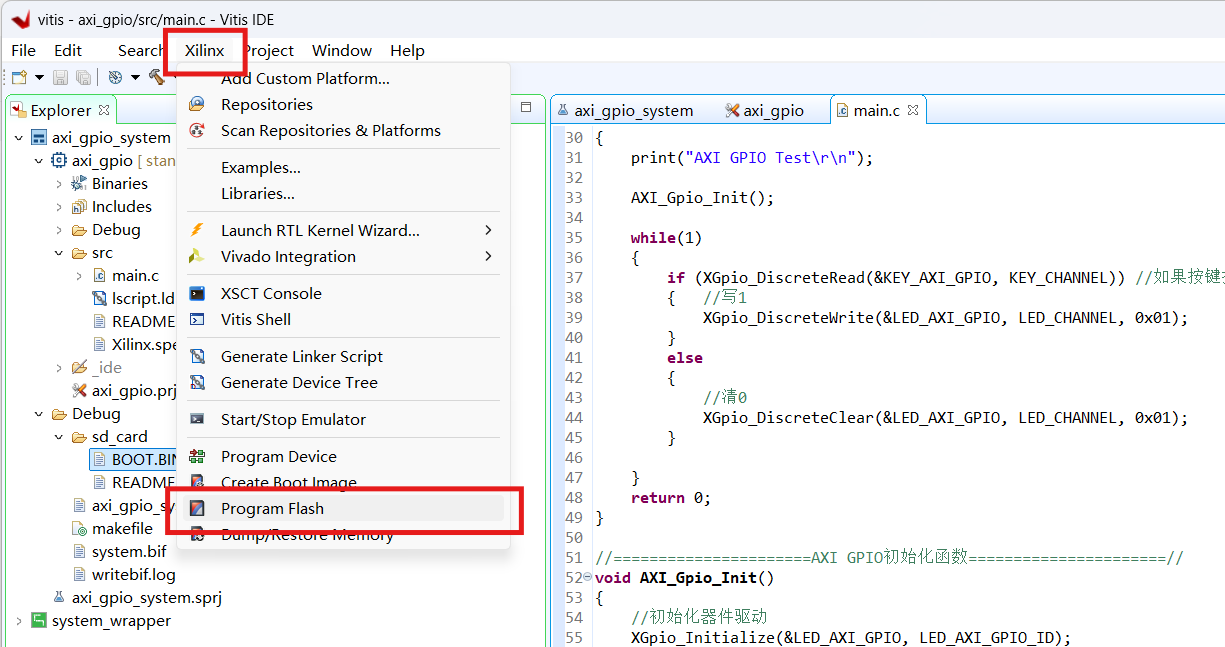Collapse the src folder
1225x647 pixels.
click(x=59, y=253)
